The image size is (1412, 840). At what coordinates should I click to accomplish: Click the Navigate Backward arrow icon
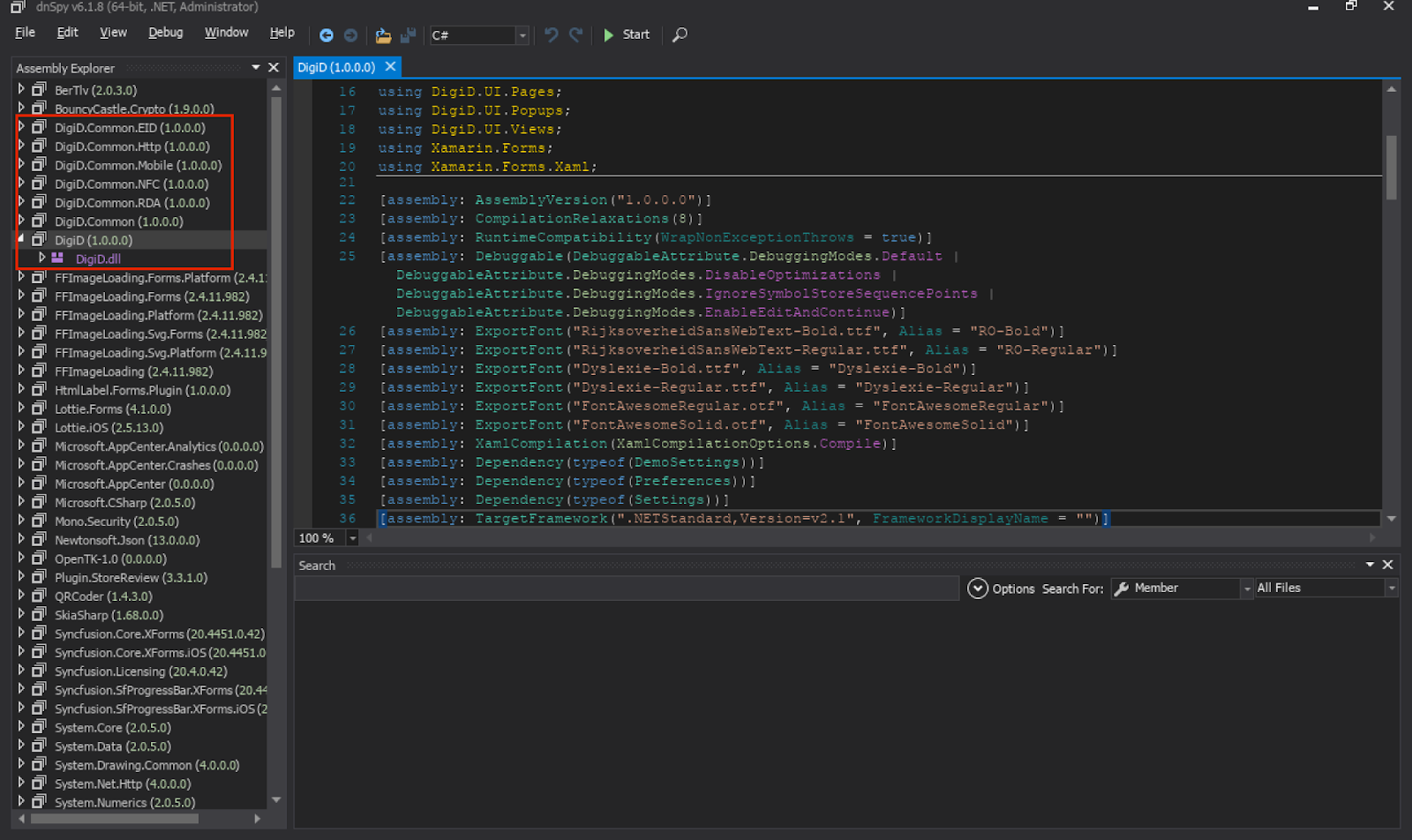click(x=326, y=35)
